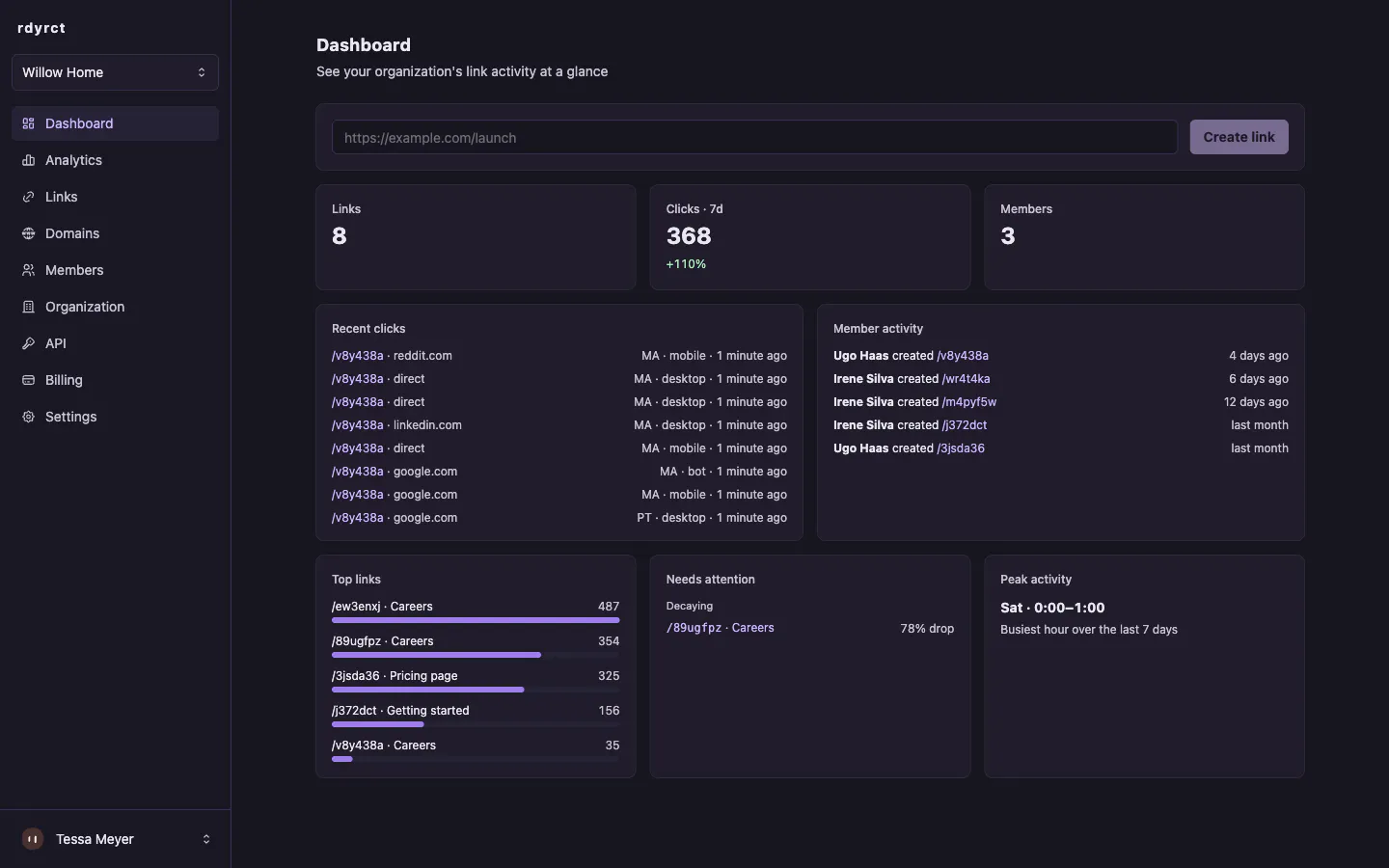The height and width of the screenshot is (868, 1389).
Task: Select the /j372dct Getting started top link
Action: 476,716
